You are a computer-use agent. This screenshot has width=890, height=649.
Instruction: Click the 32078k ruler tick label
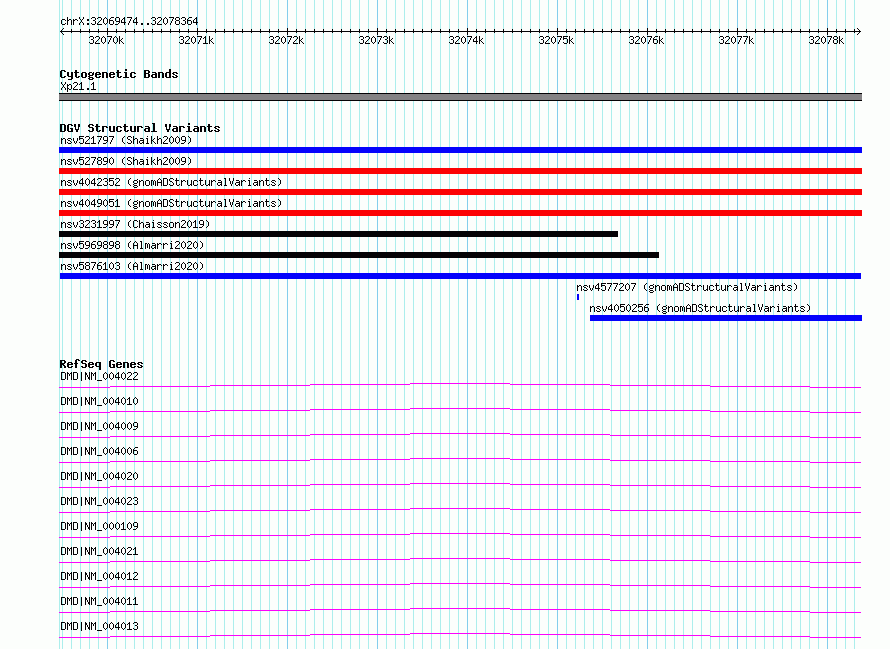tap(826, 40)
